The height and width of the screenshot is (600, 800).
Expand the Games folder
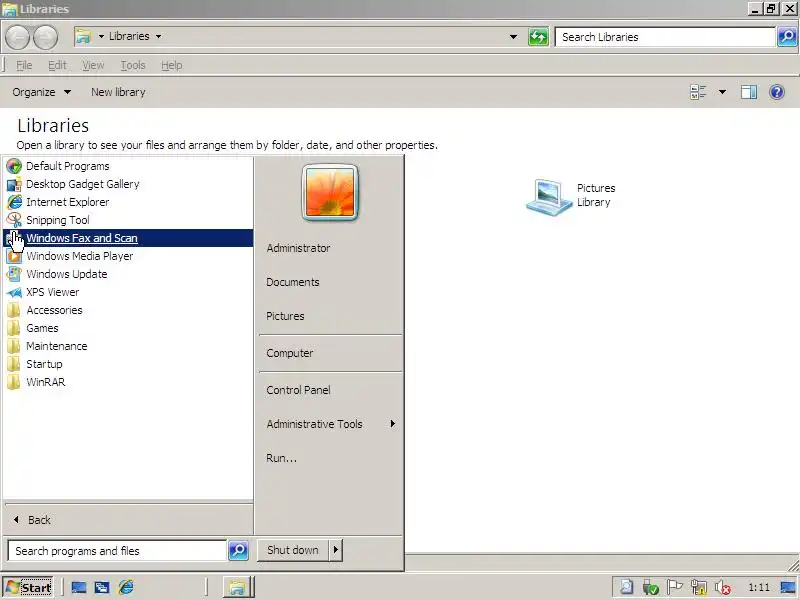128,328
